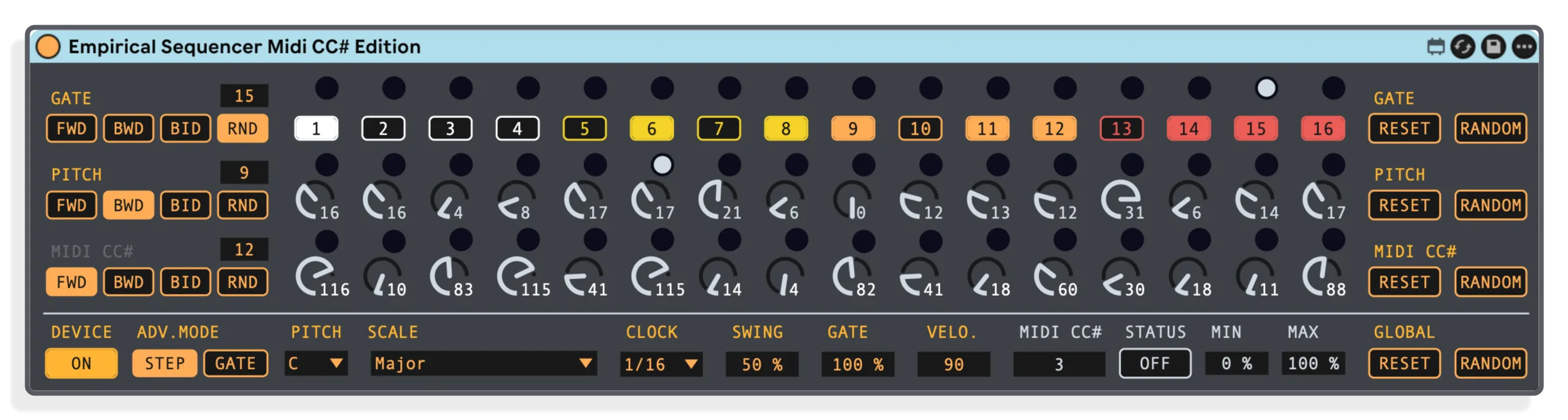
Task: Set GATE direction to FWD
Action: [71, 129]
